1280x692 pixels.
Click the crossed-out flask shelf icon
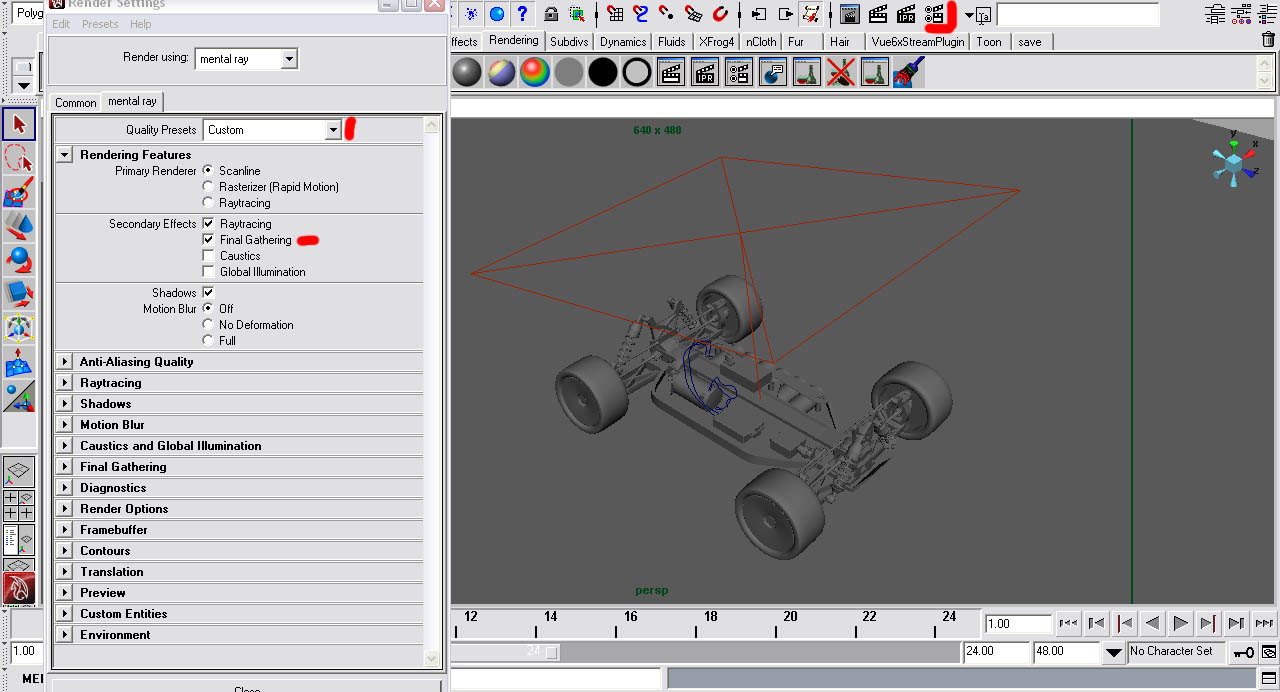coord(841,72)
